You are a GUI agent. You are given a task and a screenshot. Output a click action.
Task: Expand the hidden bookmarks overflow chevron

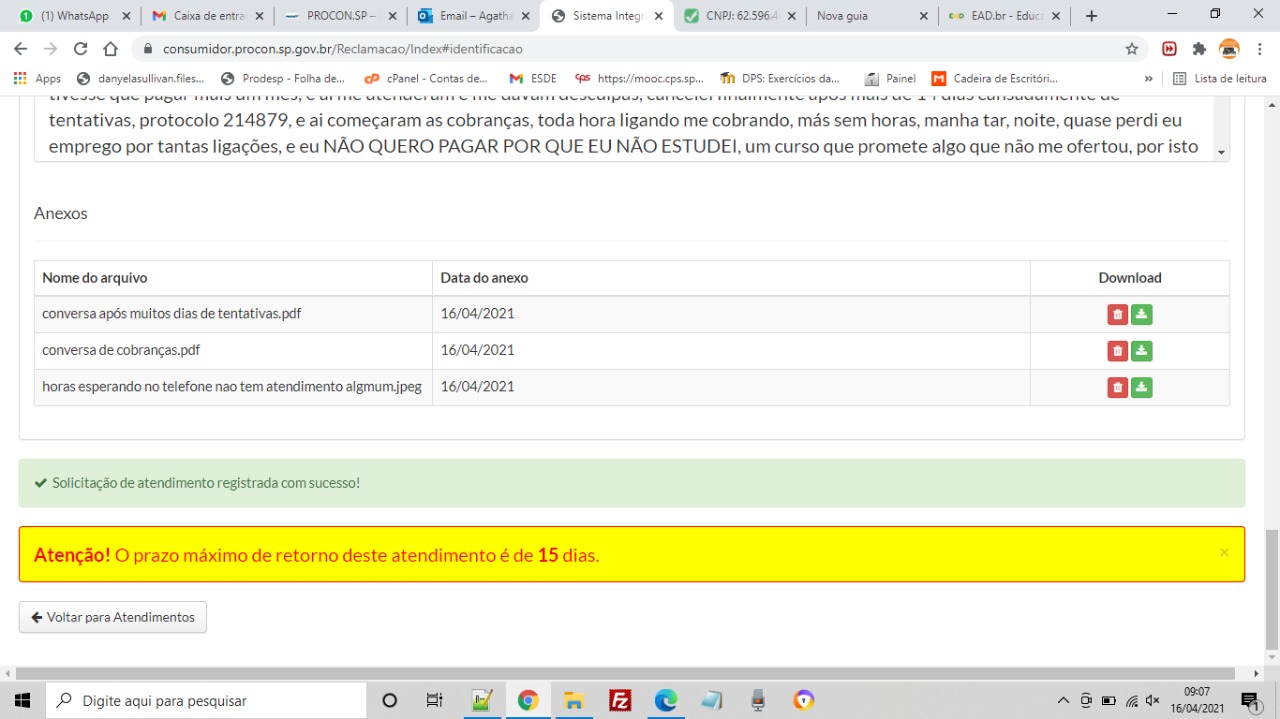coord(1148,78)
